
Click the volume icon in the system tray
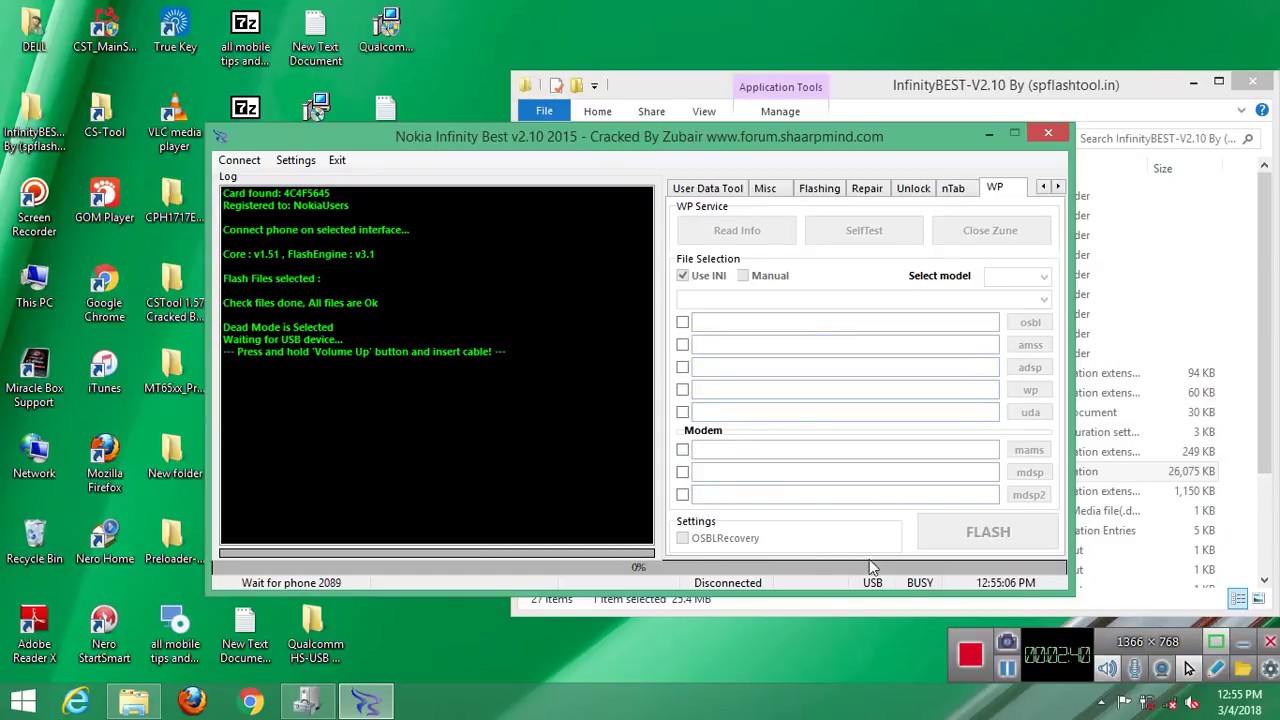click(1191, 702)
